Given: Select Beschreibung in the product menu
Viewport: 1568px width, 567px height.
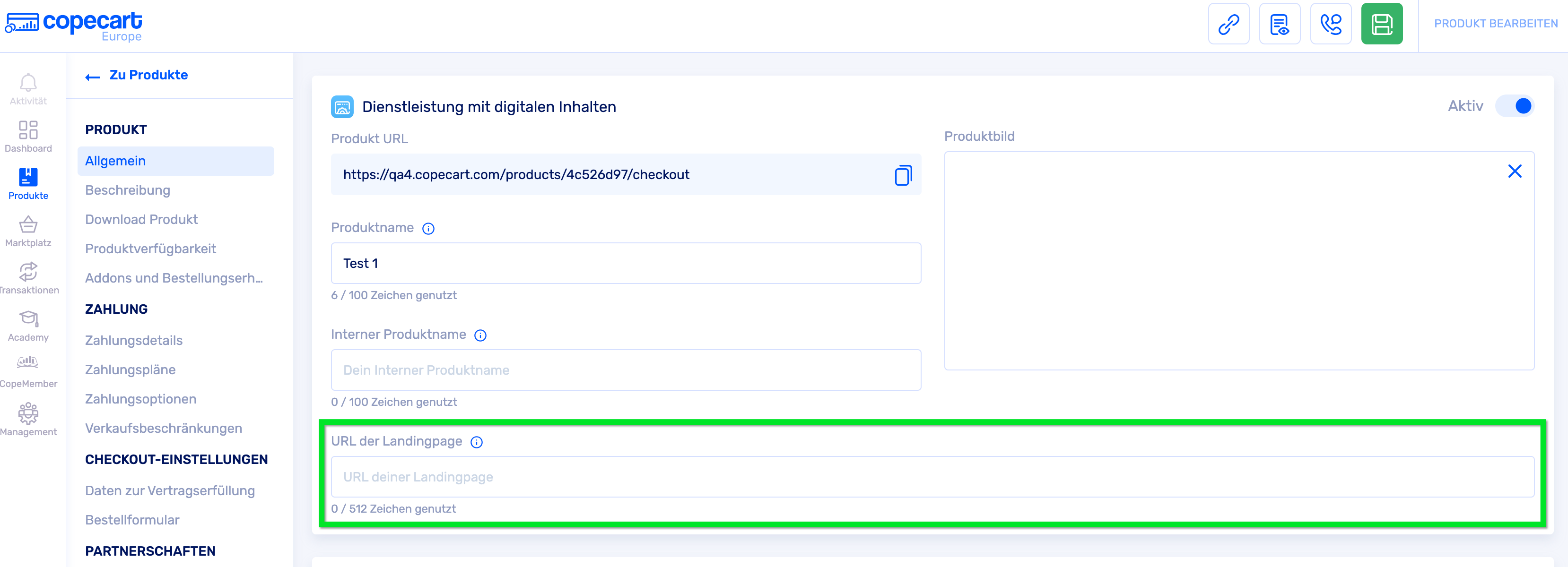Looking at the screenshot, I should pyautogui.click(x=128, y=190).
